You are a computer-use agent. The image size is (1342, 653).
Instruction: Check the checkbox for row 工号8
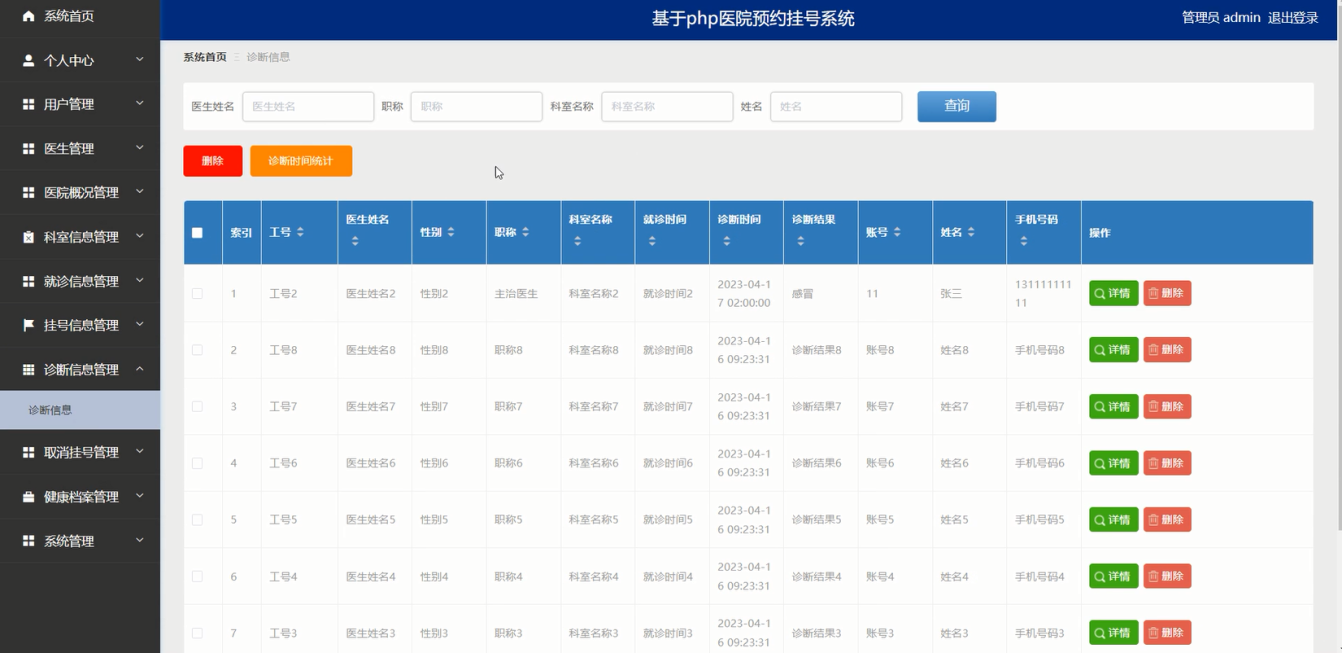(197, 350)
